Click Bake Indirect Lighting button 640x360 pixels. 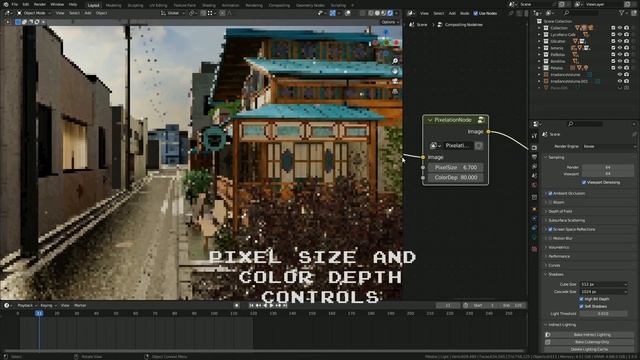click(x=592, y=334)
